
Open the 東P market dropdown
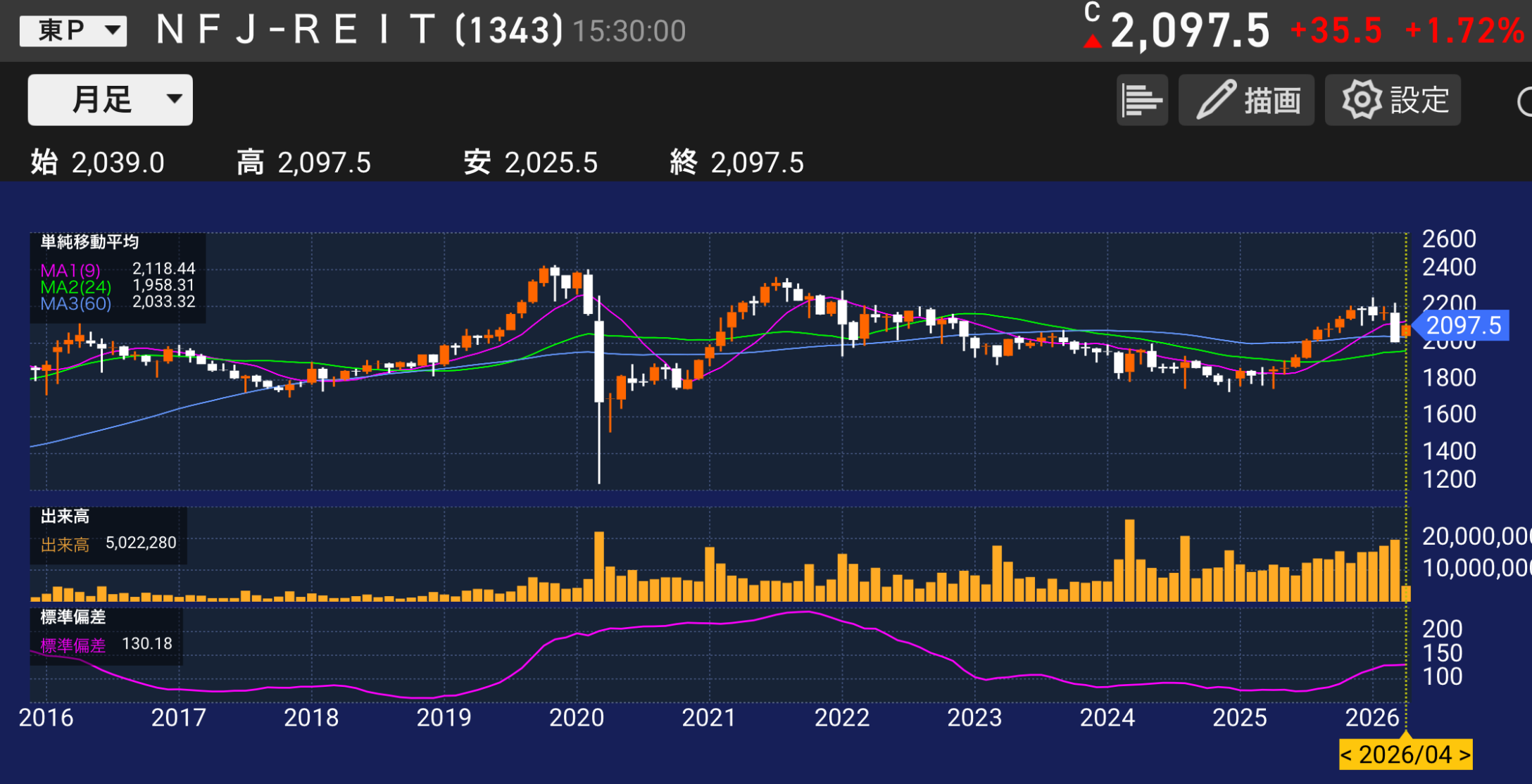tap(73, 30)
